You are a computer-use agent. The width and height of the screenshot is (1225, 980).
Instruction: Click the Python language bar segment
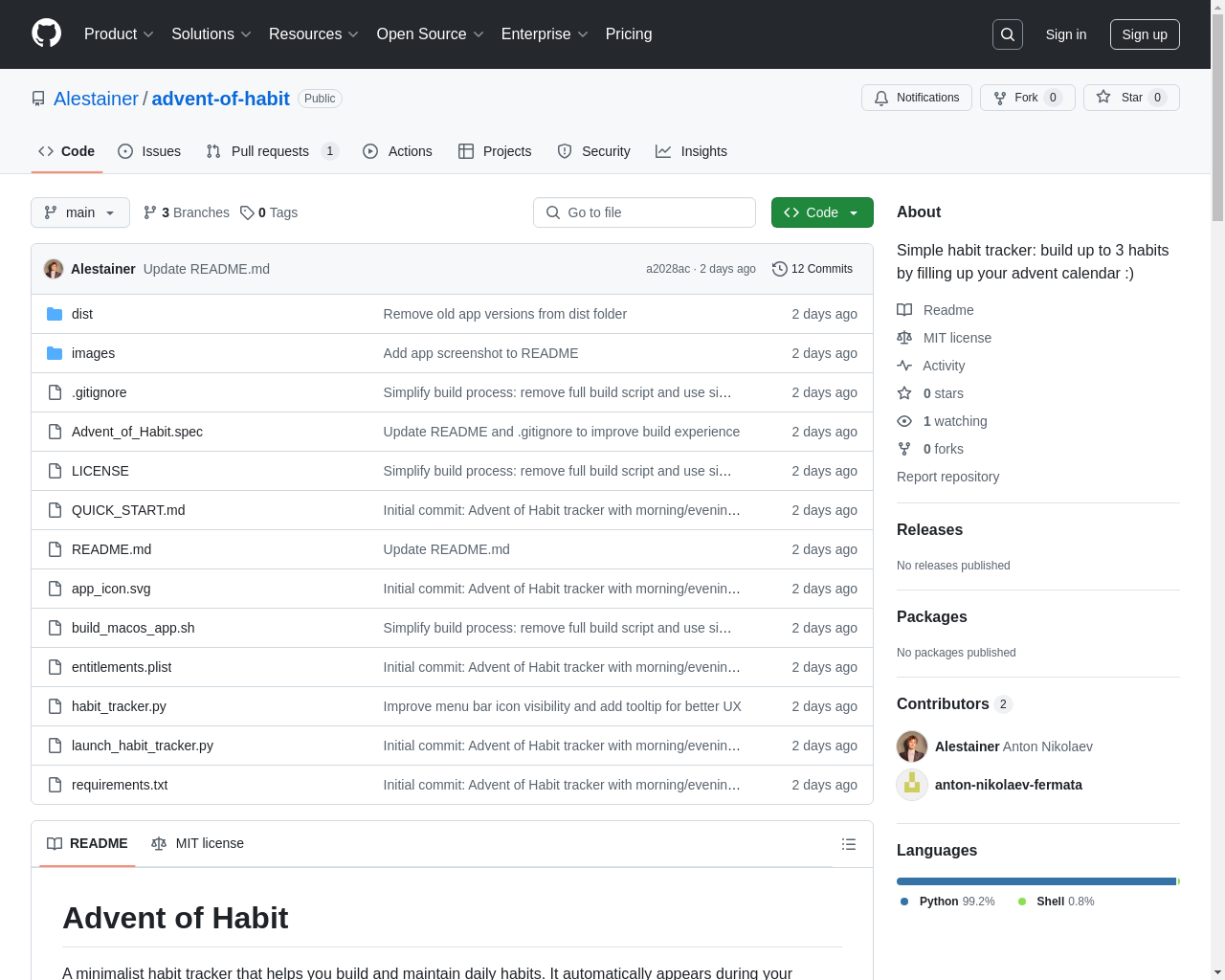coord(1036,881)
